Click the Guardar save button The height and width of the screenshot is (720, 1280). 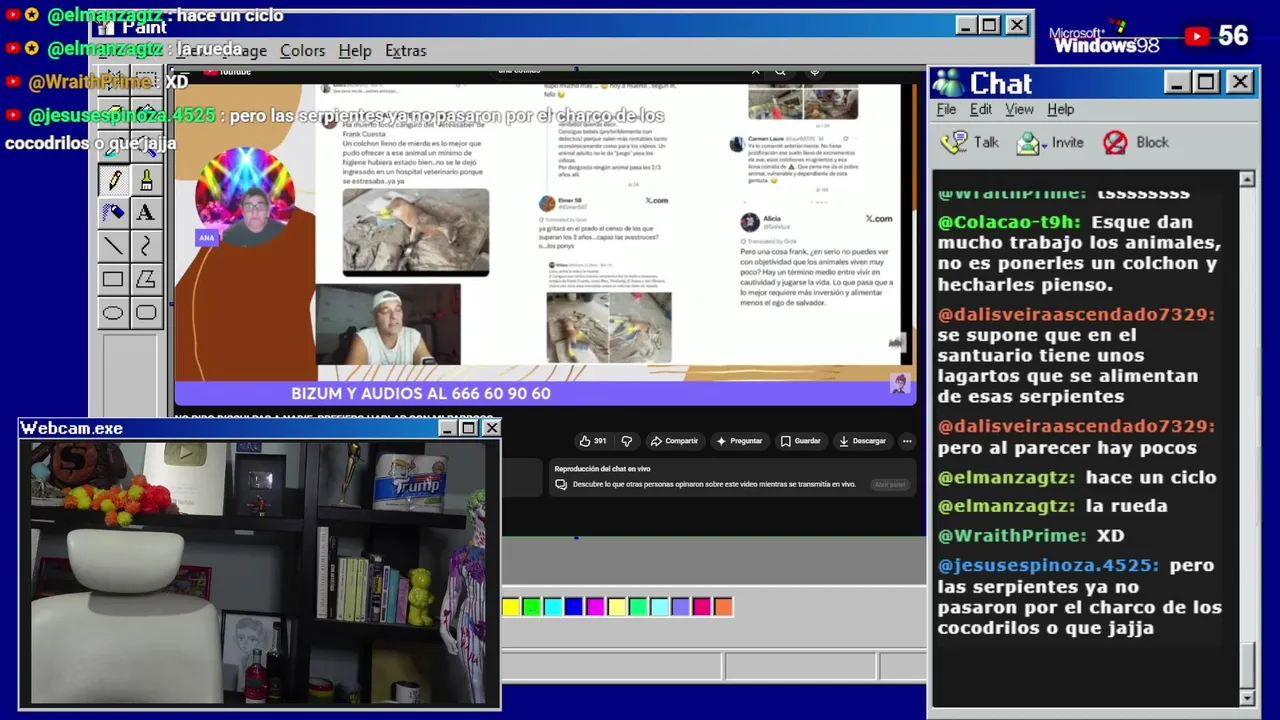800,441
